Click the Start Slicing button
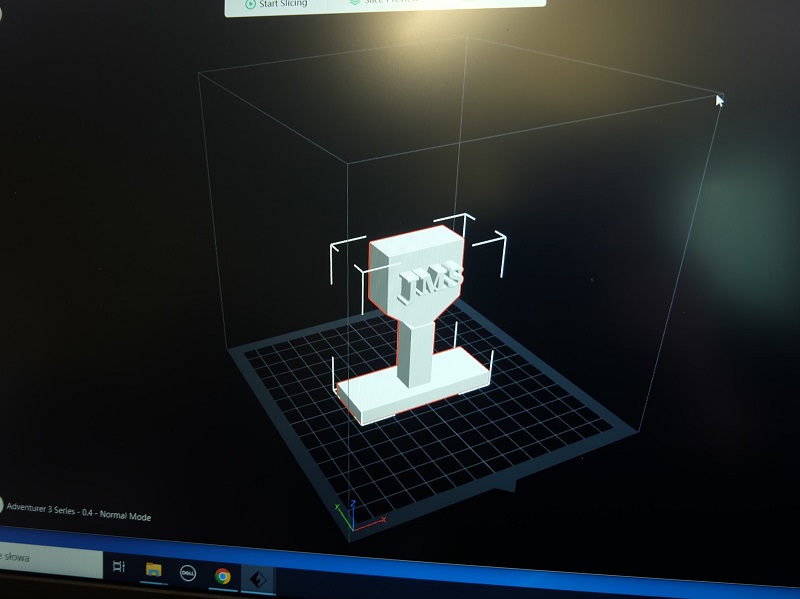 284,4
